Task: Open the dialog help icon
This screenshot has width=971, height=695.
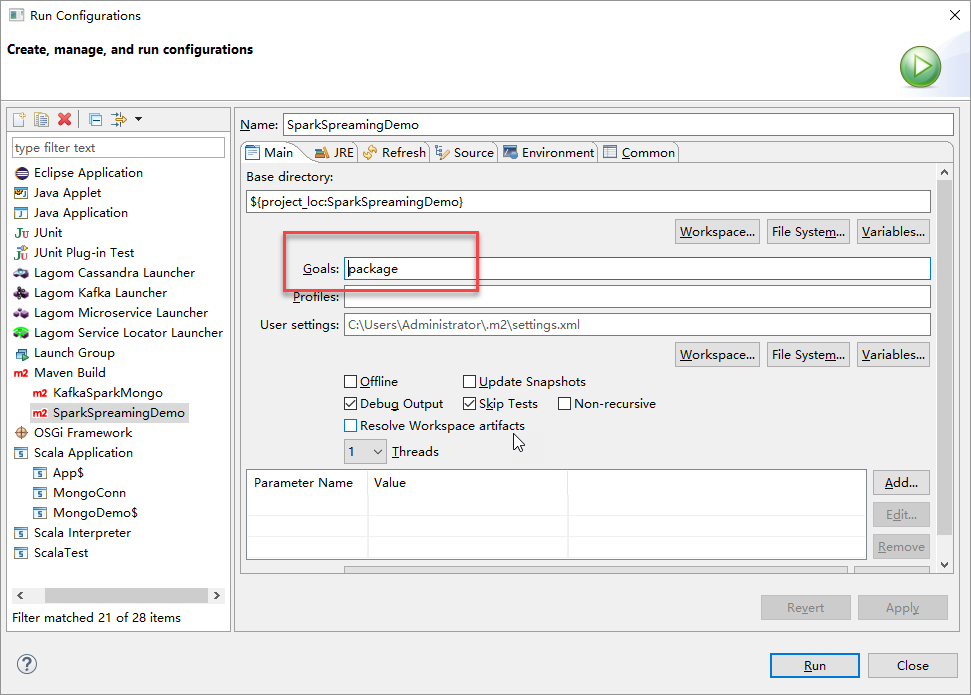Action: coord(27,665)
